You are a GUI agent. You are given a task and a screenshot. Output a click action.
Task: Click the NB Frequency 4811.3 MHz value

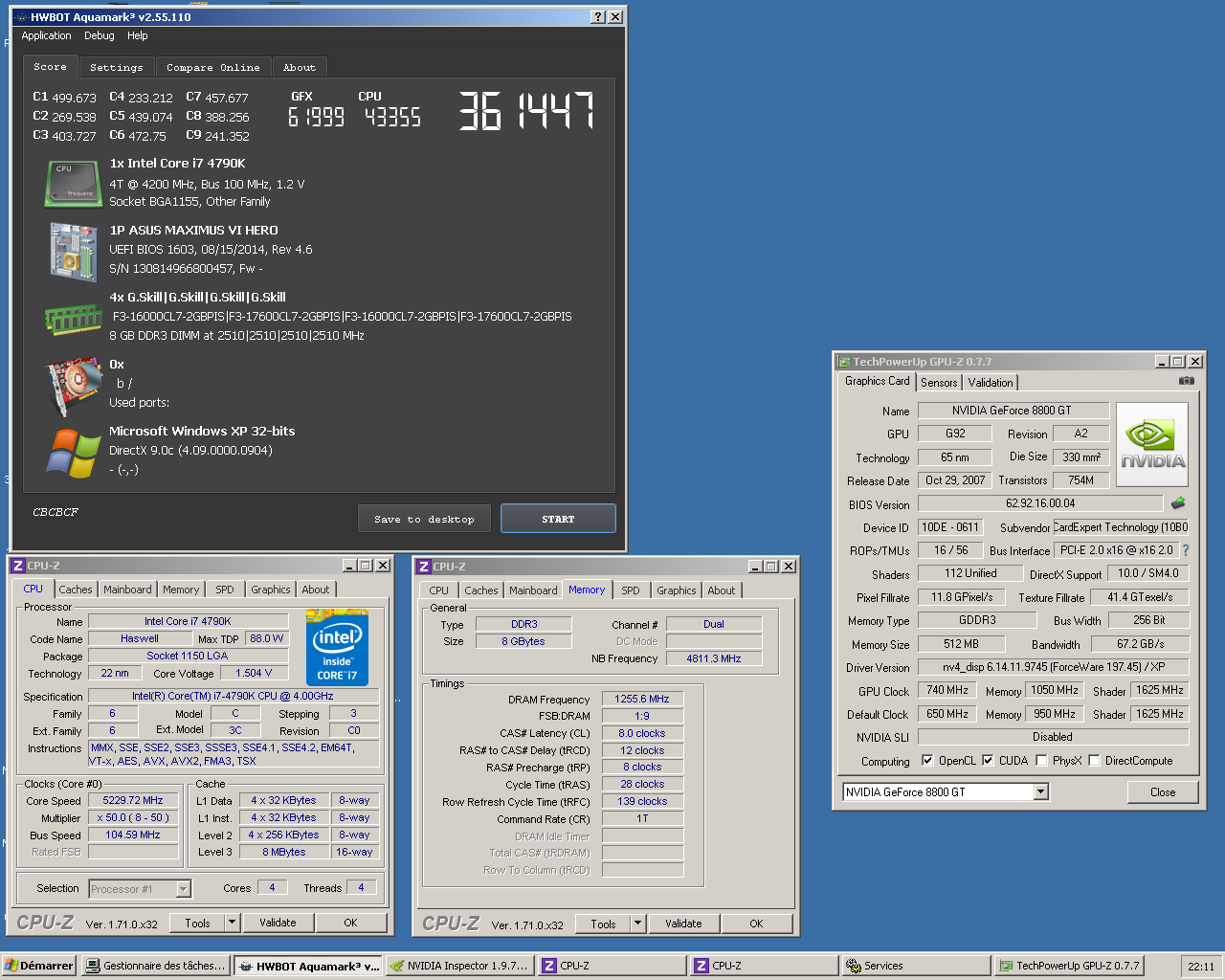pos(714,658)
